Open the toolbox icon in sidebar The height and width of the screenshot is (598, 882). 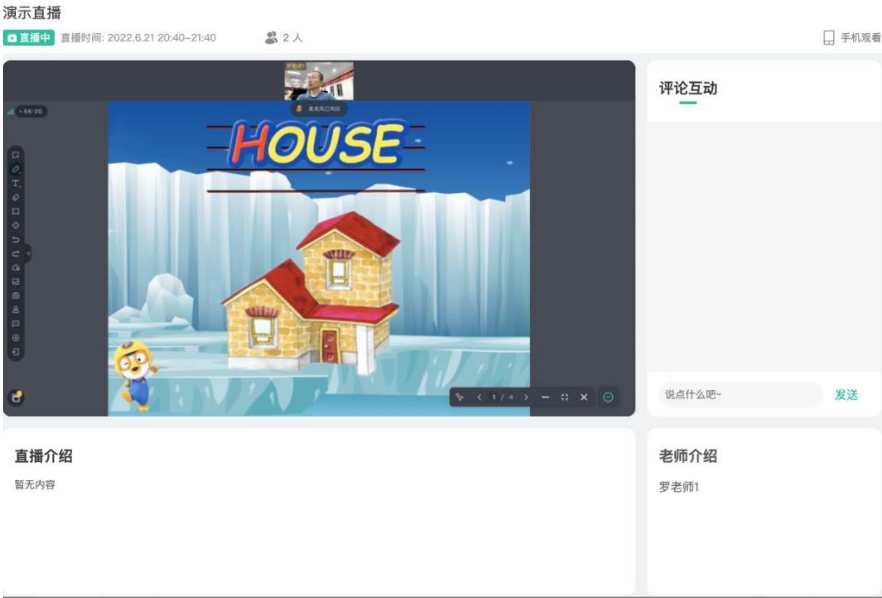tap(16, 295)
